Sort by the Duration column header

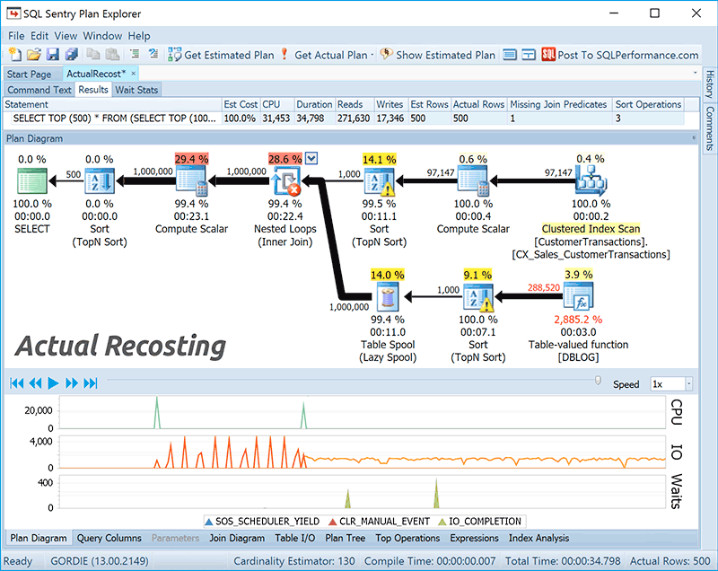pos(314,104)
